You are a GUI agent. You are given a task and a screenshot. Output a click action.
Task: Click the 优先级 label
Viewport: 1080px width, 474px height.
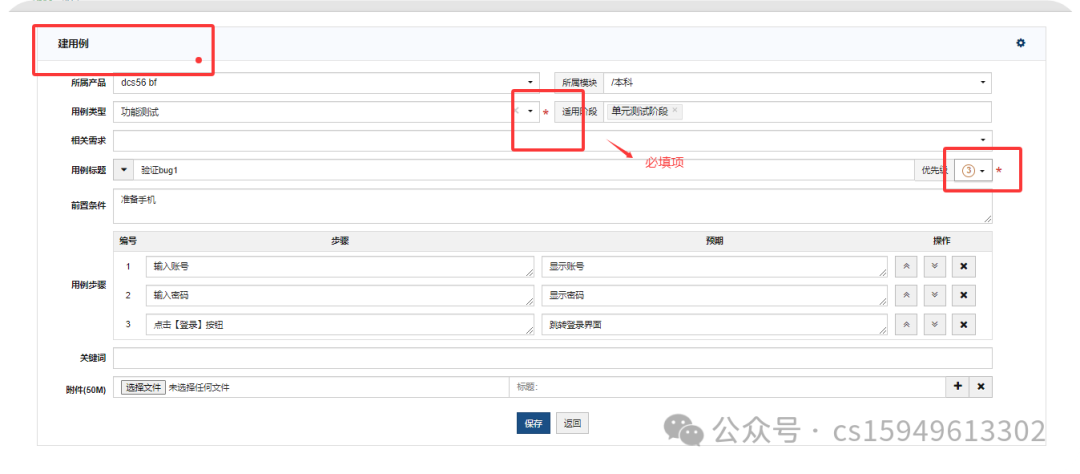[x=935, y=170]
